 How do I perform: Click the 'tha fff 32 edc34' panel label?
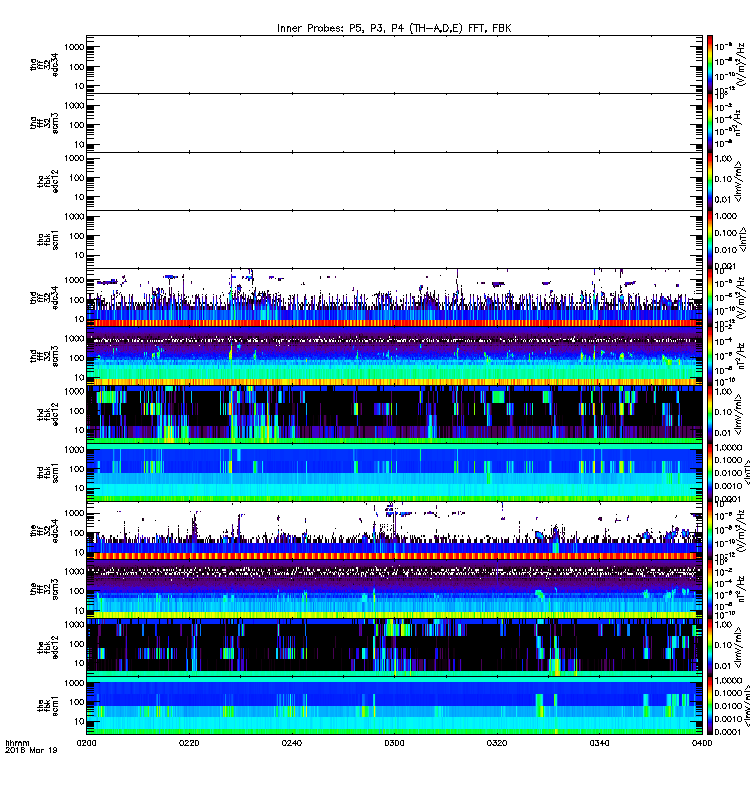pos(44,64)
